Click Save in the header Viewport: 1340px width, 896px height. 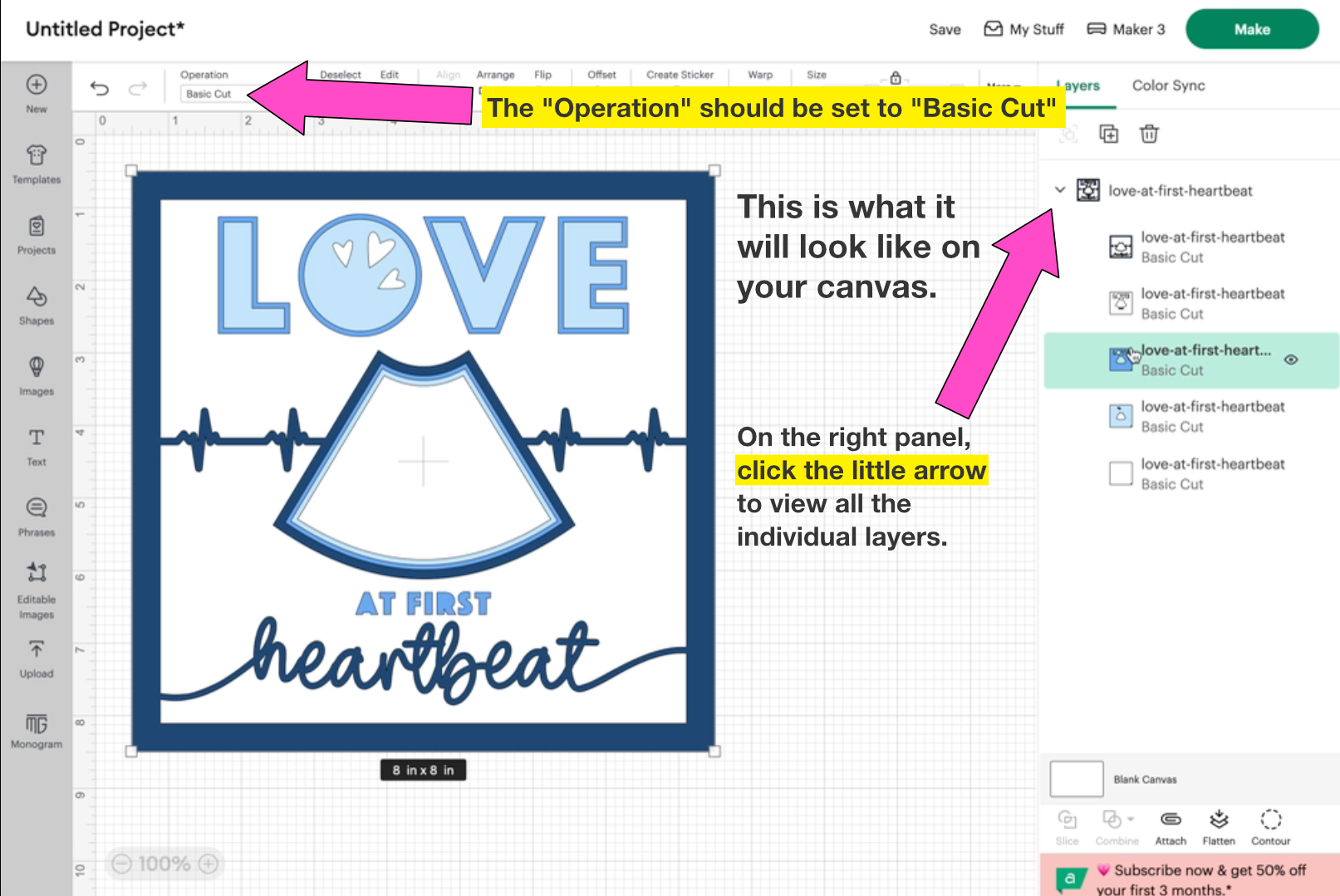[945, 29]
